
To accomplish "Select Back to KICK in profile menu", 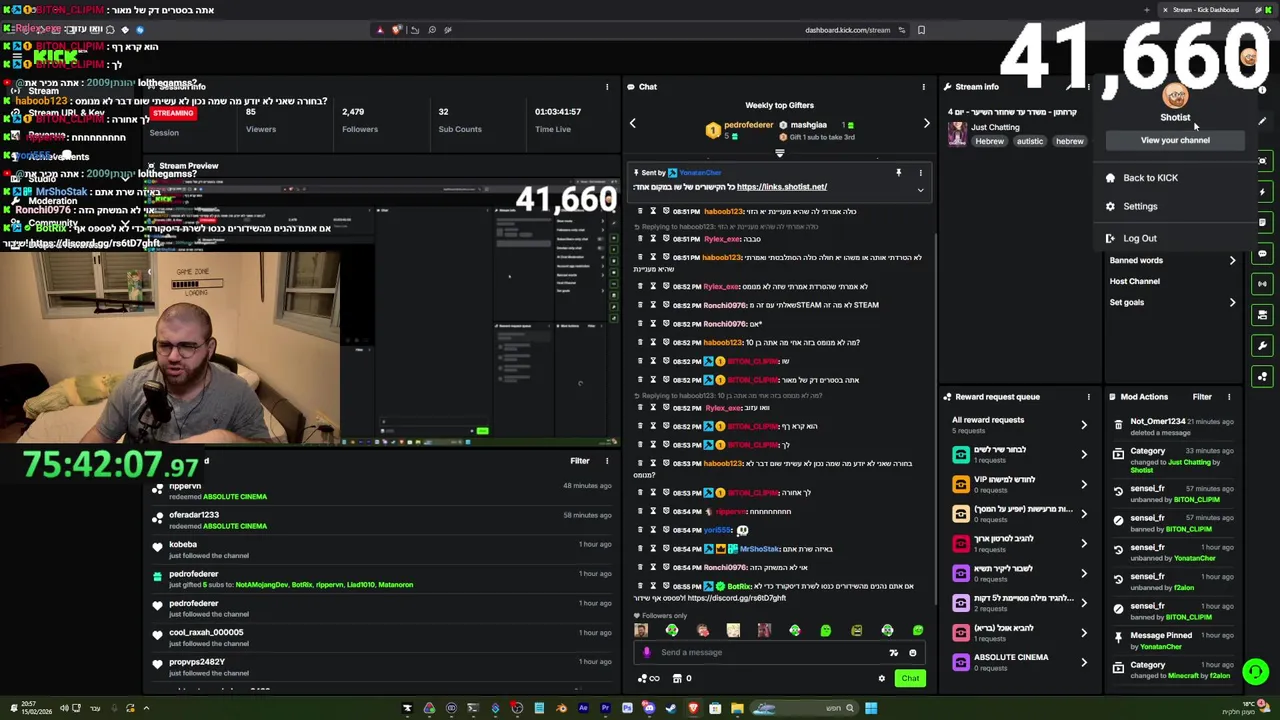I will pos(1175,178).
